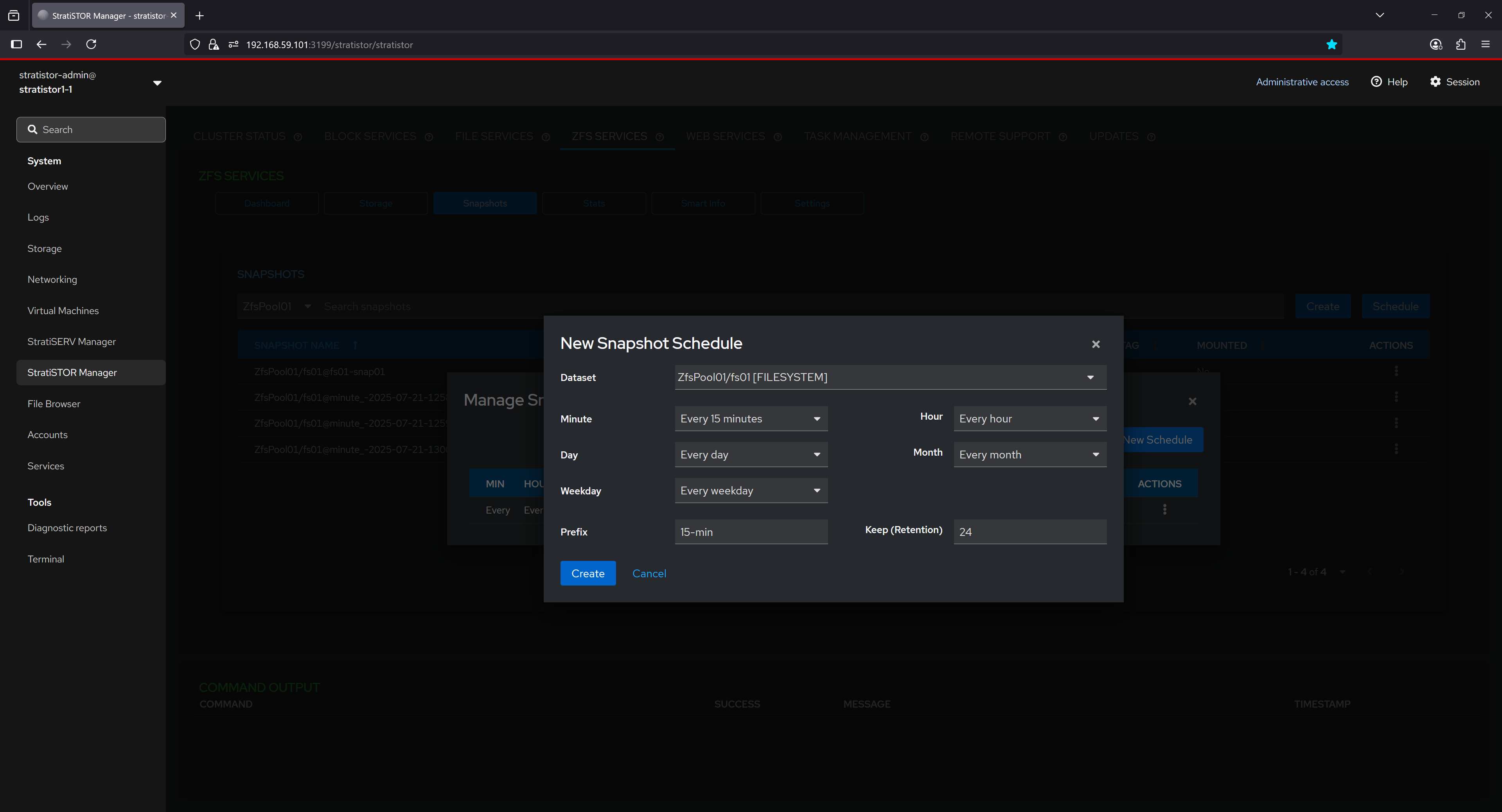Screen dimensions: 1502x812
Task: Toggle the browser sidebar icon
Action: 16,44
